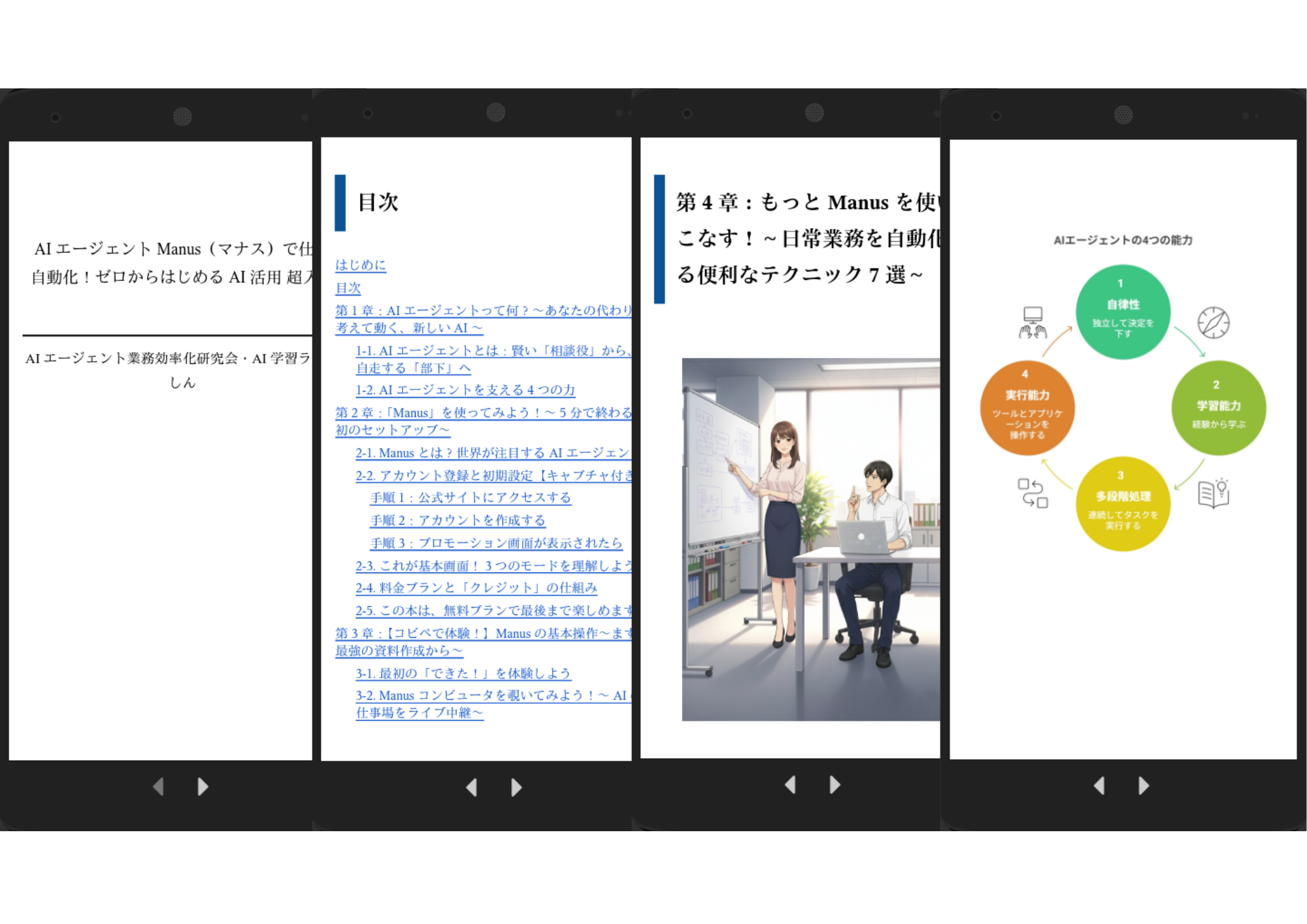Viewport: 1307px width, 924px height.
Task: Advance page on the fourth device
Action: click(x=1143, y=785)
